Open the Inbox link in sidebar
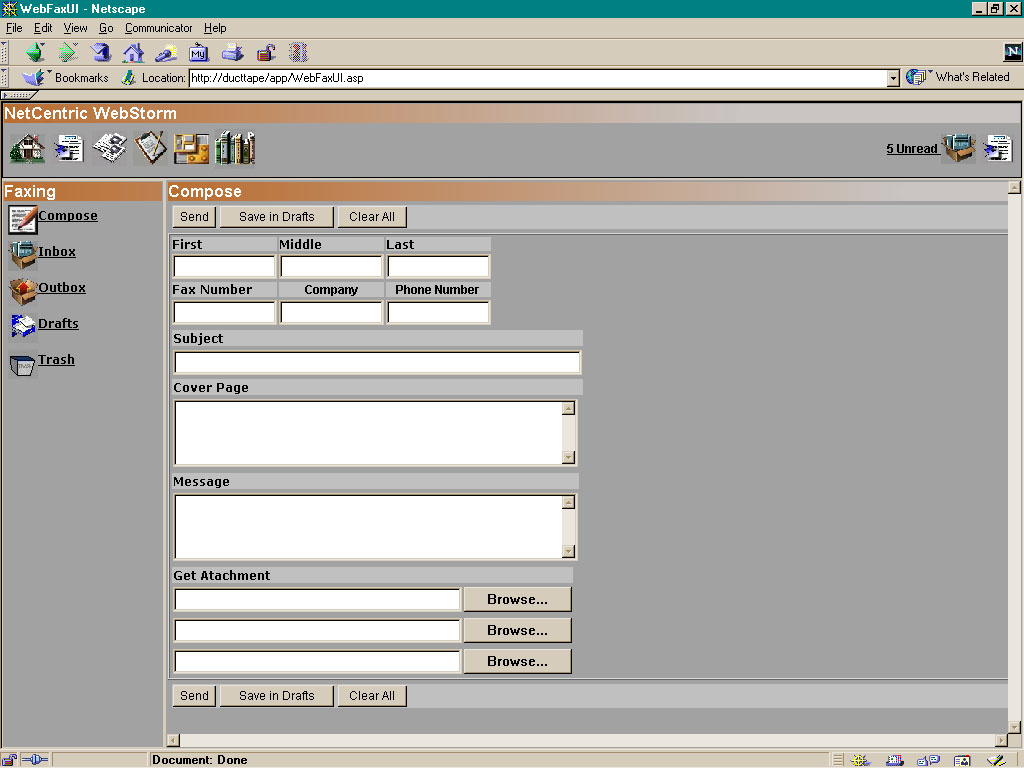1024x768 pixels. 57,252
